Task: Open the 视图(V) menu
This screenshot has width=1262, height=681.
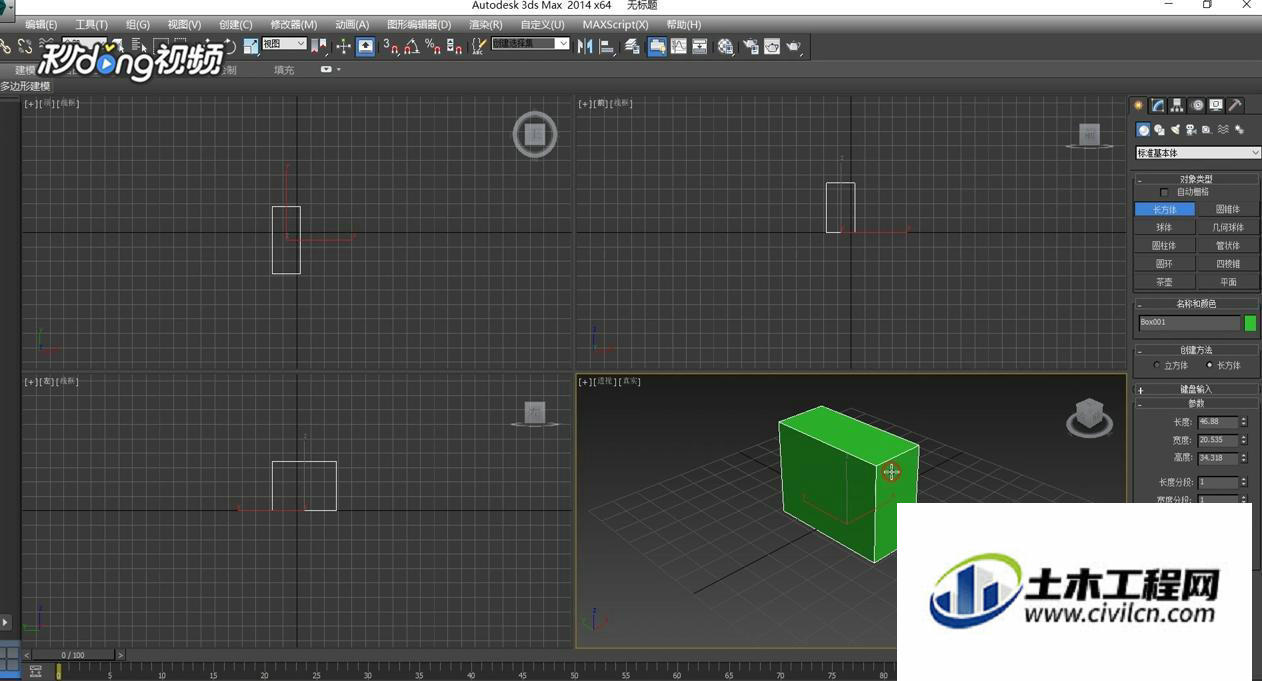Action: (x=184, y=24)
